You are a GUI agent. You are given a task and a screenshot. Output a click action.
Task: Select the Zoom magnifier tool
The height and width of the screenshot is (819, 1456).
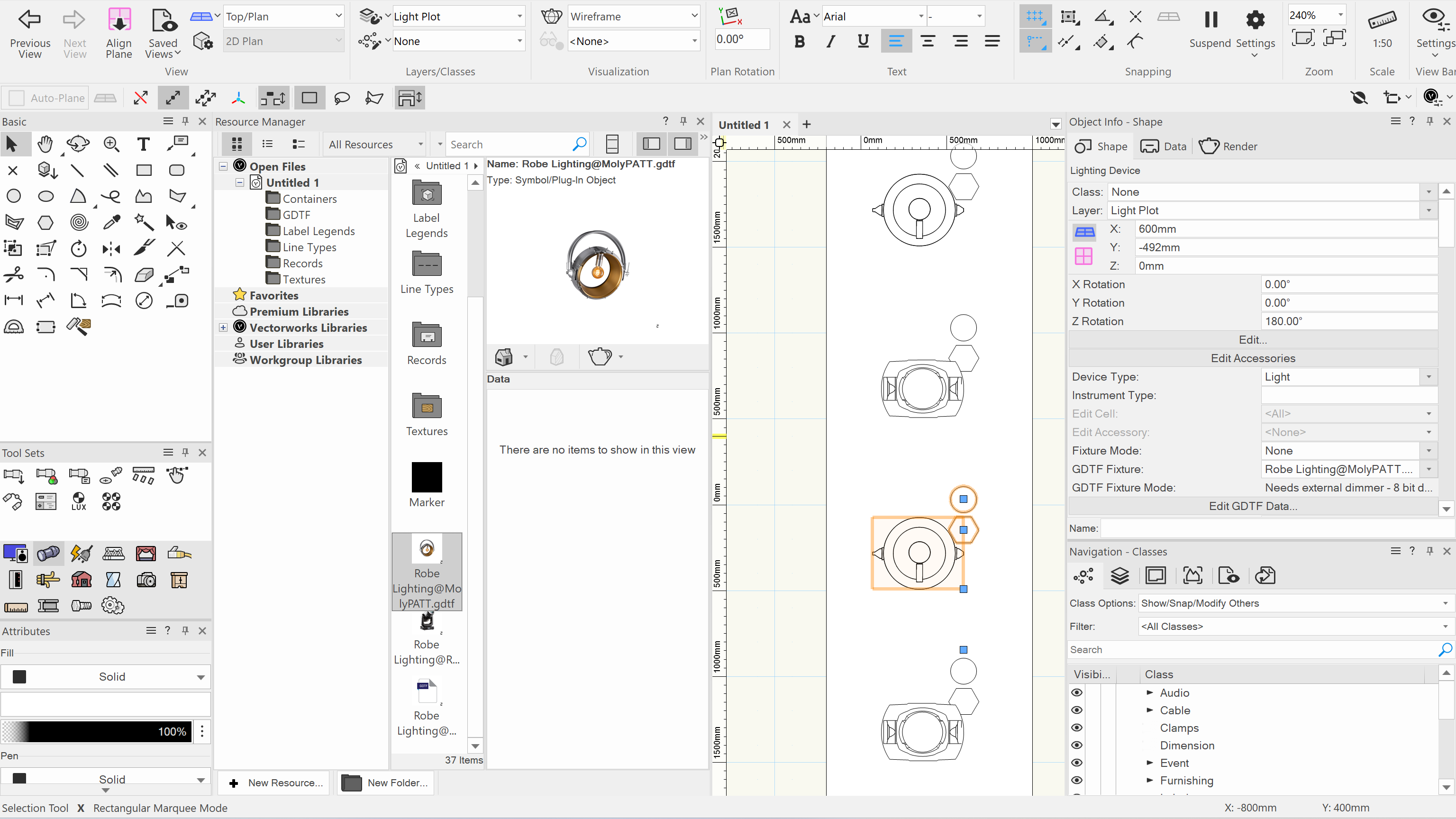pos(111,144)
